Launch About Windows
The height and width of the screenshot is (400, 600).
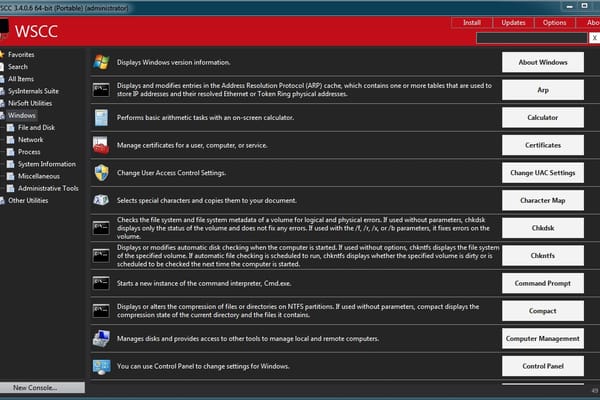click(x=543, y=62)
